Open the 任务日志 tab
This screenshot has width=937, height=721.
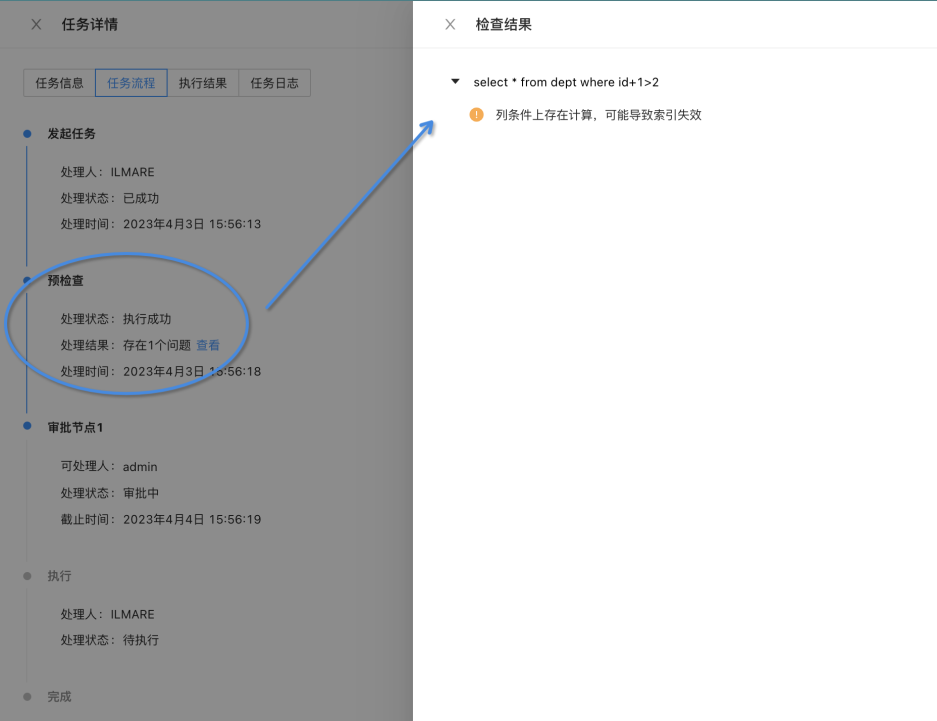[x=275, y=83]
